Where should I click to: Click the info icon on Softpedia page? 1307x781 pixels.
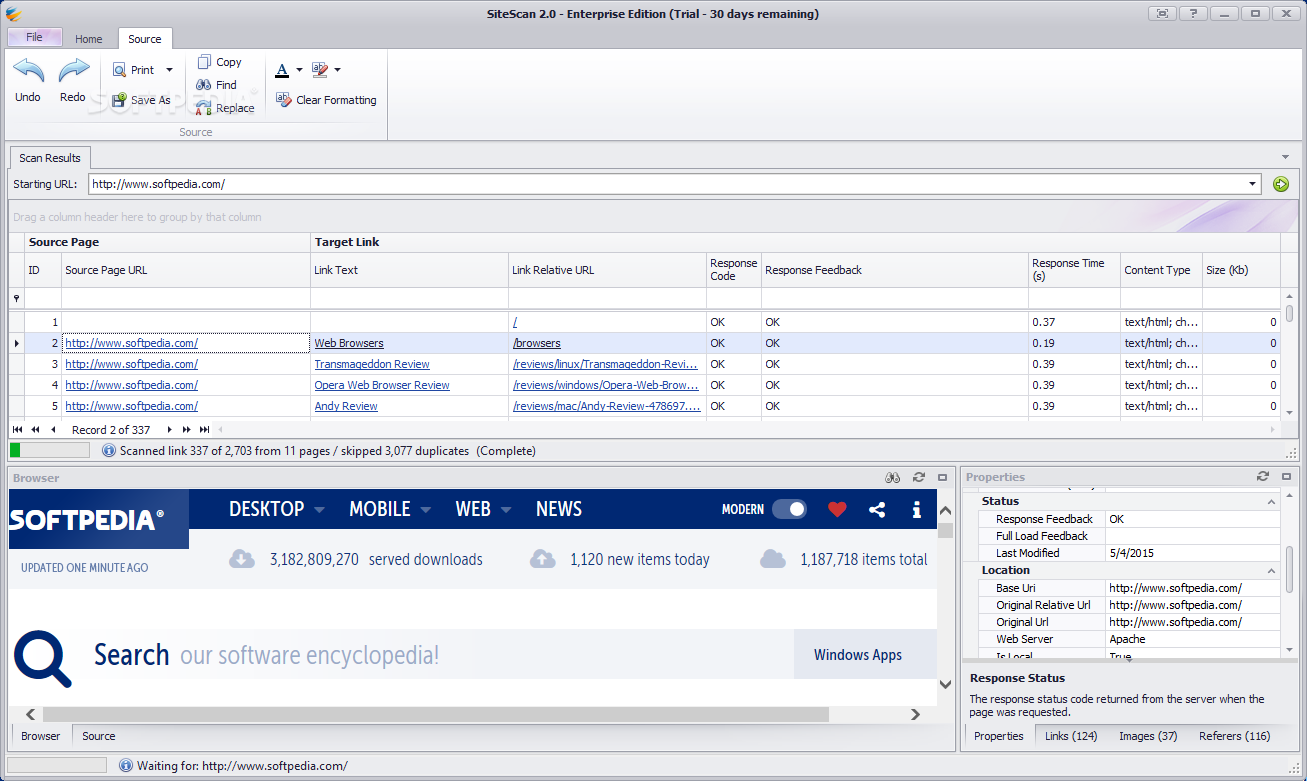tap(916, 509)
